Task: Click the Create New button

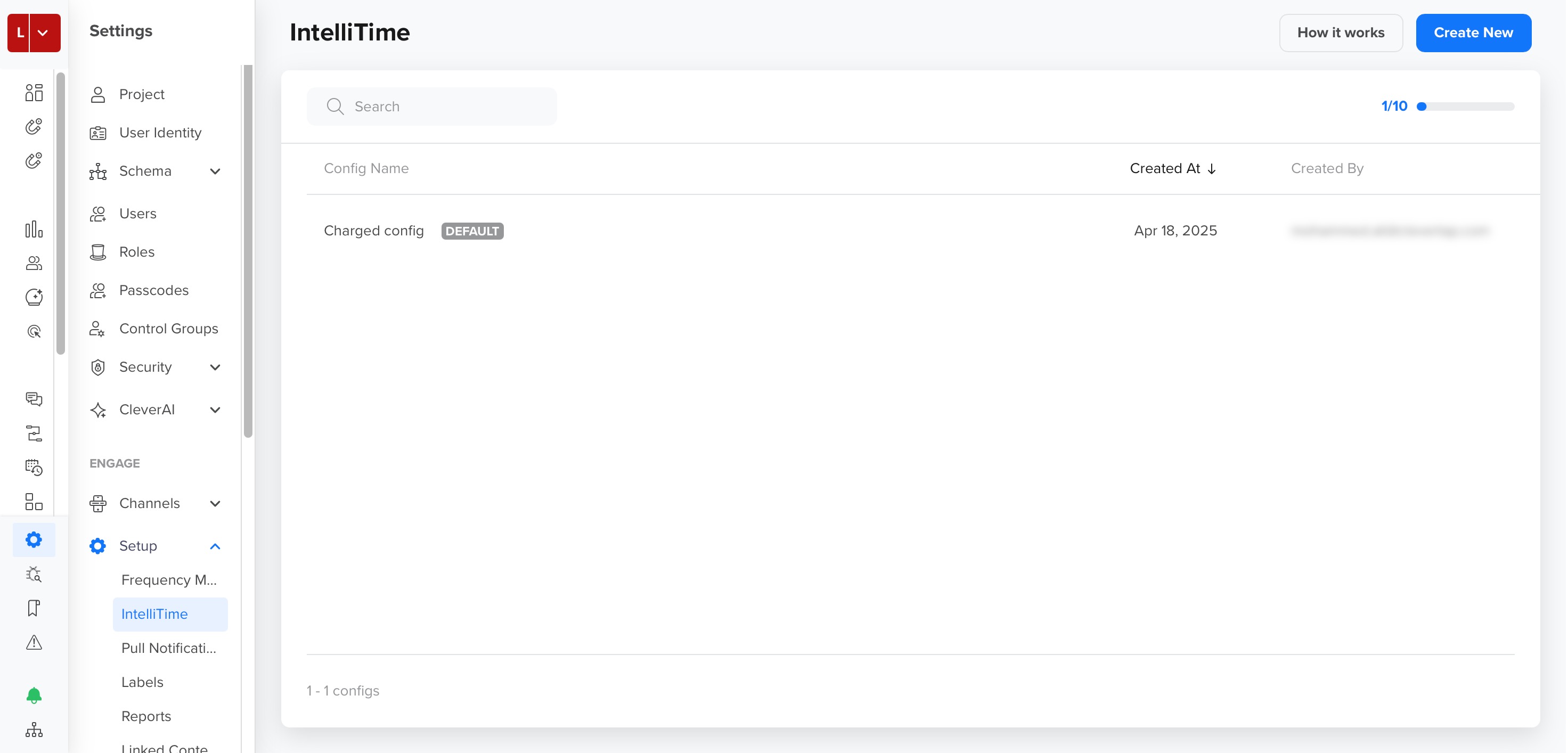Action: [1473, 33]
